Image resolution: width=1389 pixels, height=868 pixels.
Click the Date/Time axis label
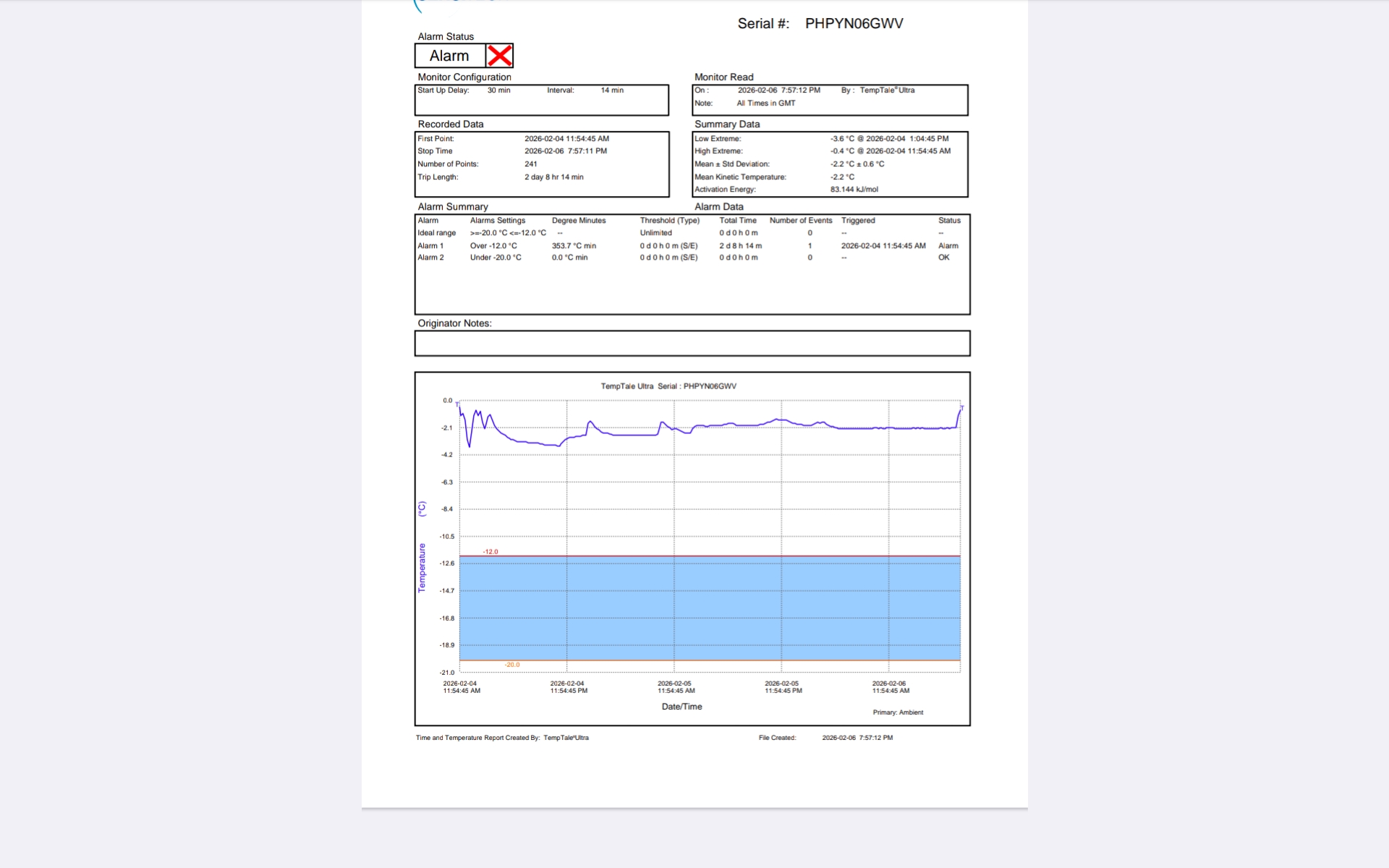[x=681, y=707]
